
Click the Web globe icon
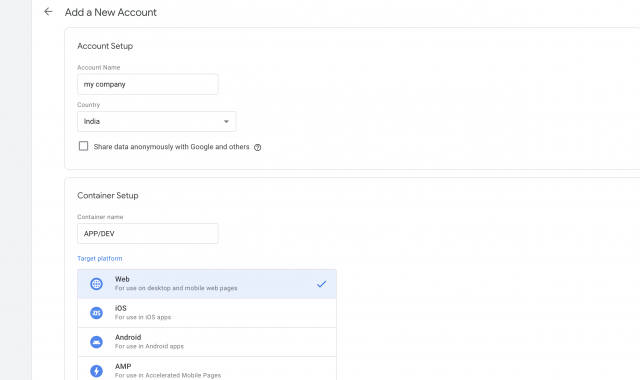(x=96, y=284)
